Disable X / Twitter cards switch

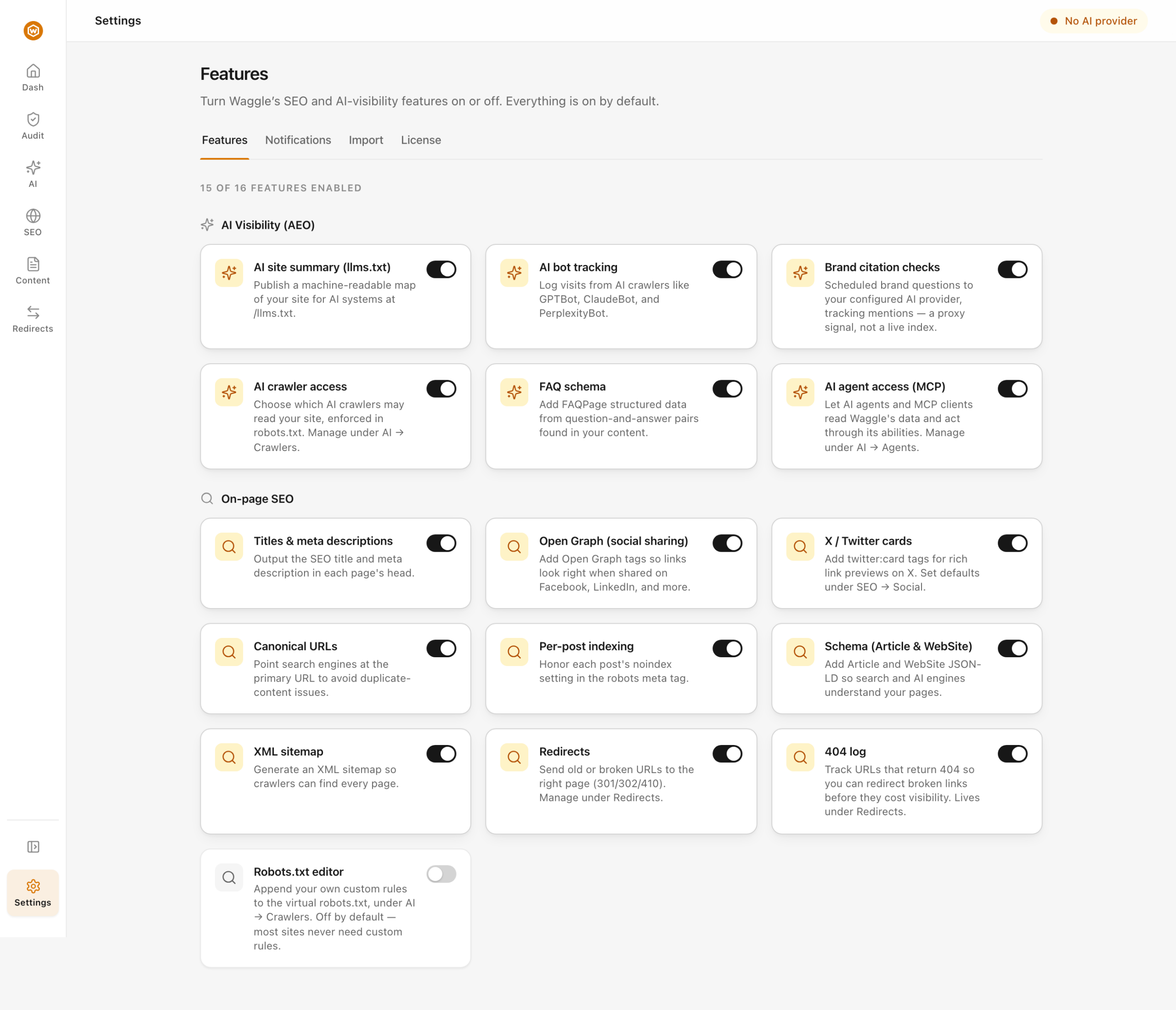point(1012,543)
